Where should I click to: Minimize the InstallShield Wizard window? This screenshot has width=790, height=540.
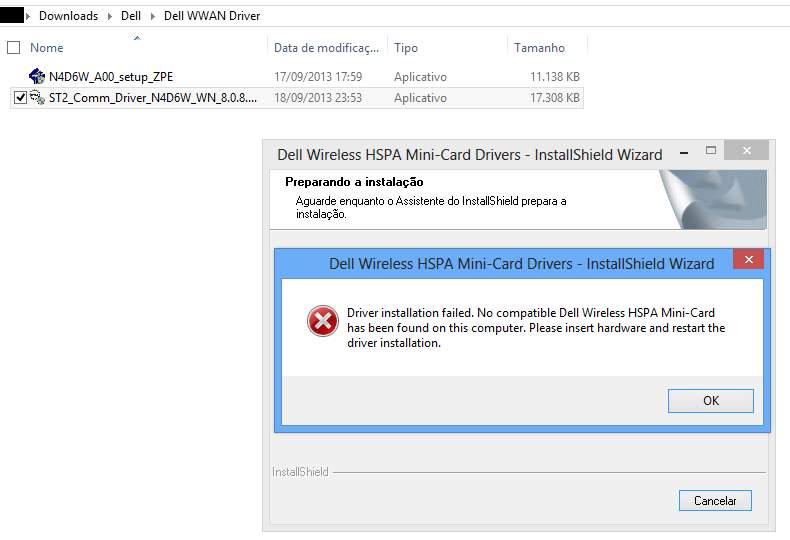[684, 152]
